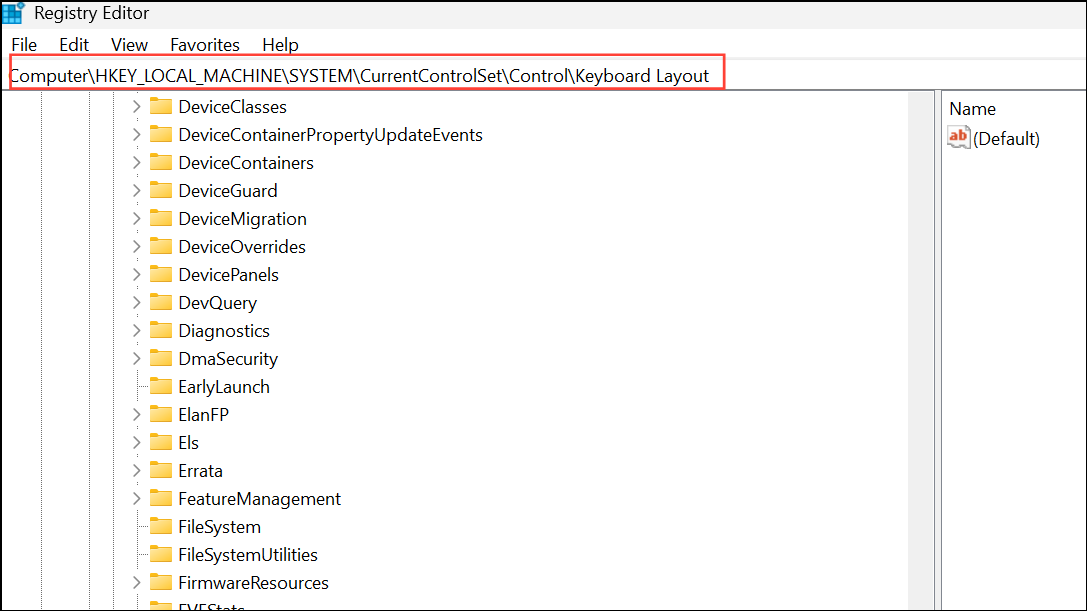Click the DeviceGuard folder icon

[x=161, y=190]
